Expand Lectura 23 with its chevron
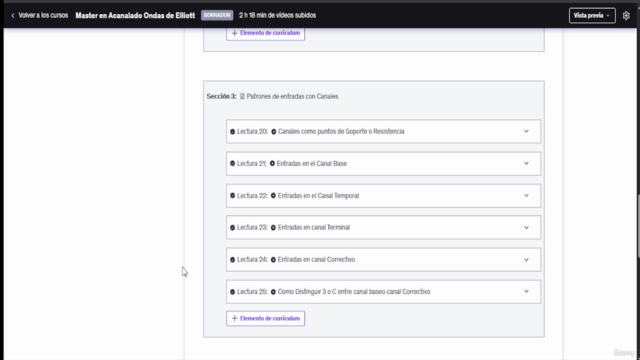The height and width of the screenshot is (360, 640). [526, 227]
